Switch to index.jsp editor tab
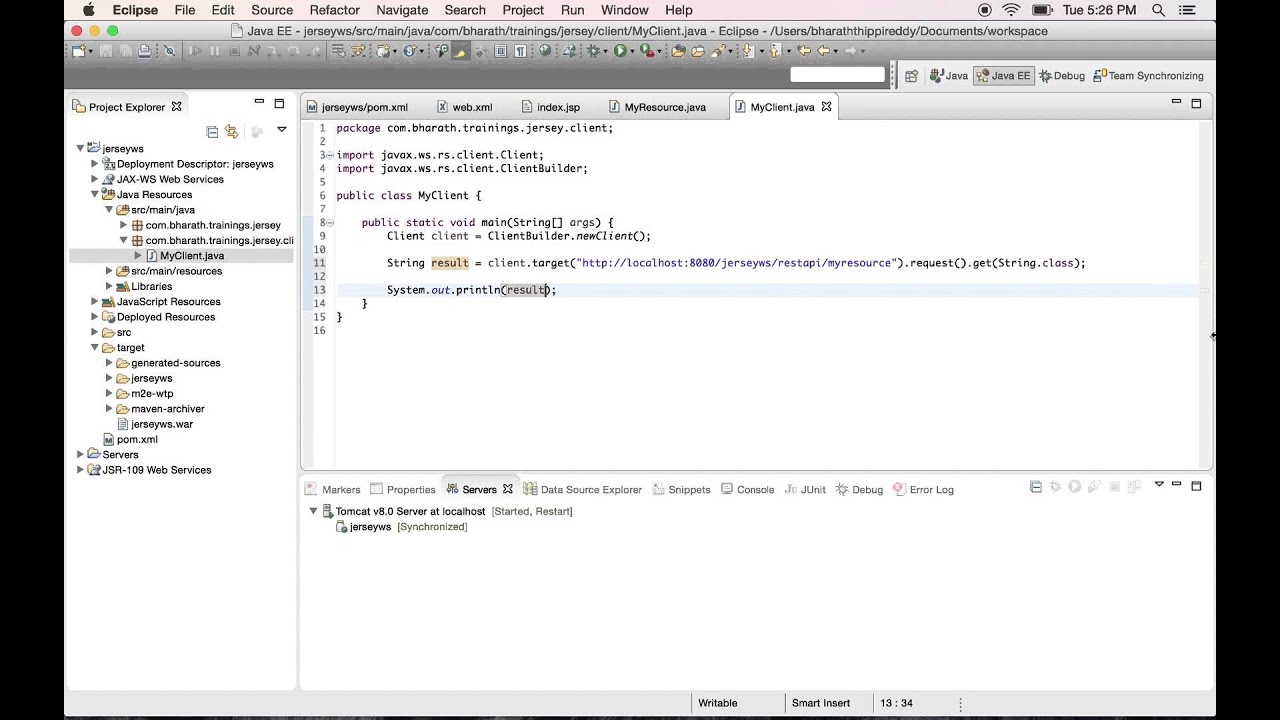Image resolution: width=1280 pixels, height=720 pixels. click(558, 107)
